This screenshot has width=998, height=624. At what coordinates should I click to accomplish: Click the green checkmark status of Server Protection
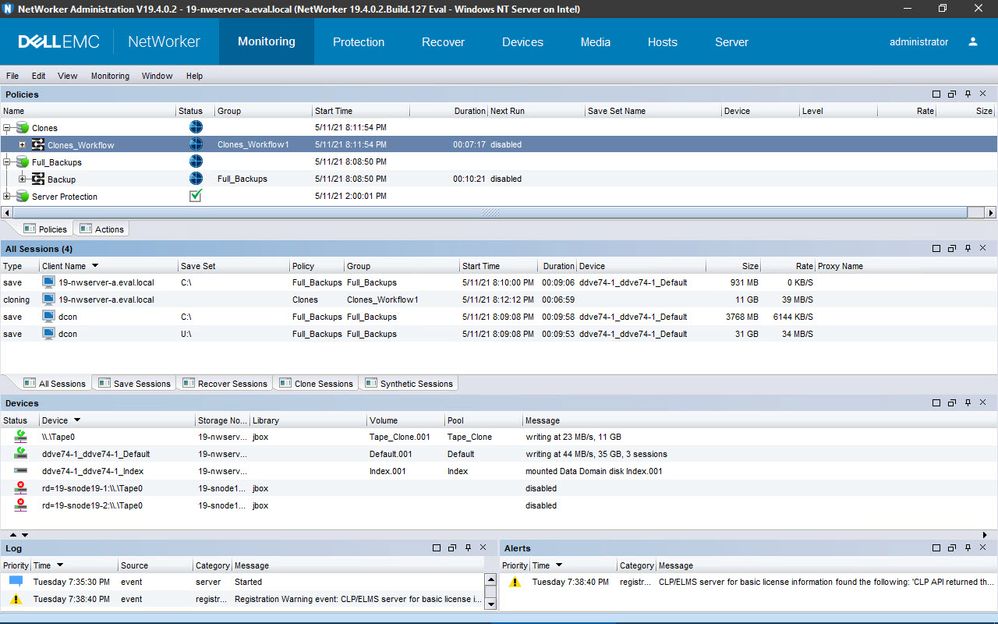[196, 195]
